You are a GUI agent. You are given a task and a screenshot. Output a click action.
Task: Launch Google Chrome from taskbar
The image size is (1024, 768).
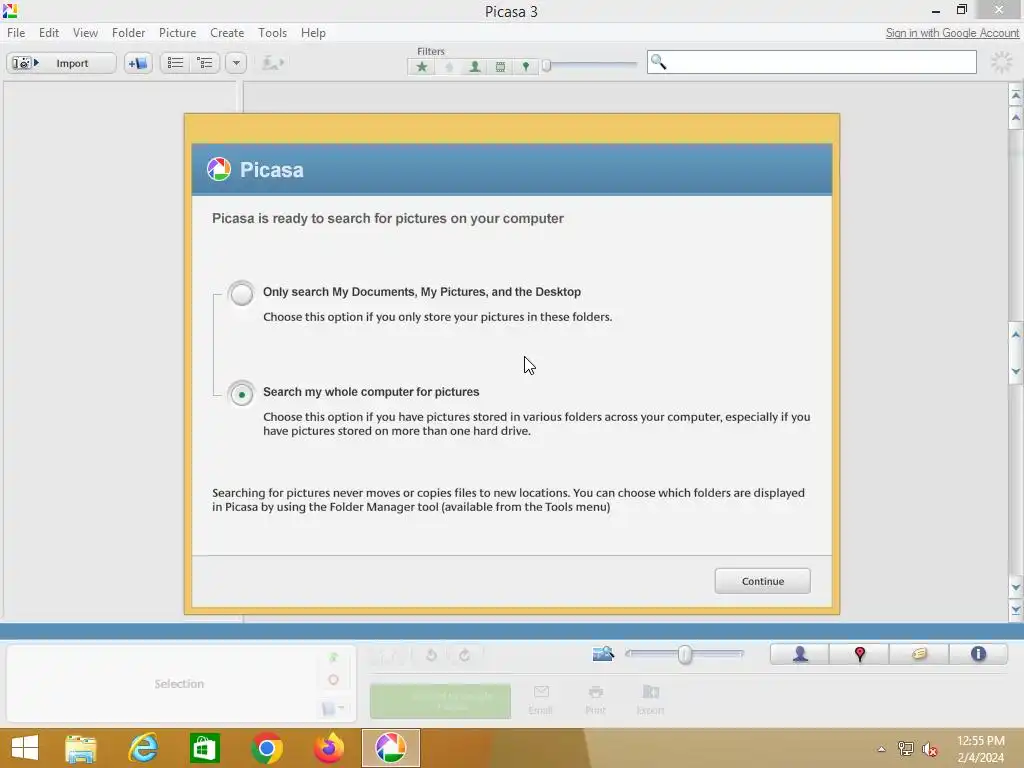point(266,748)
